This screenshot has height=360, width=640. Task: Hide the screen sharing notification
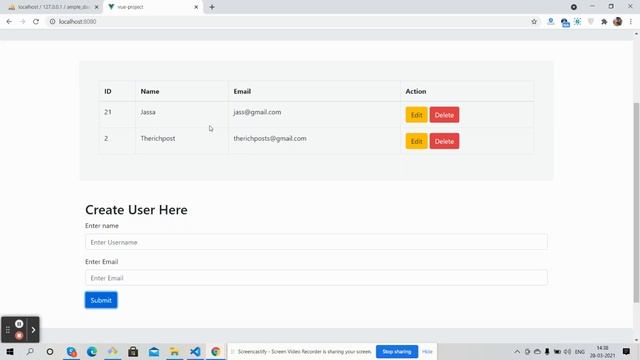(x=427, y=351)
